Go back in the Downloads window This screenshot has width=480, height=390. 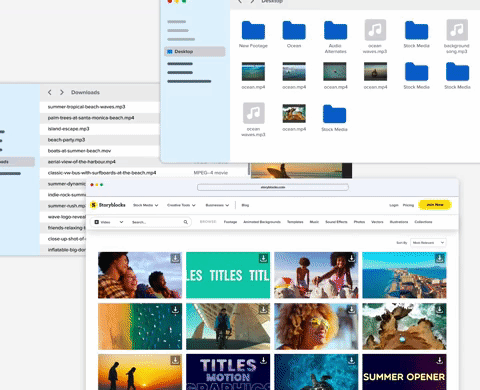[x=50, y=92]
